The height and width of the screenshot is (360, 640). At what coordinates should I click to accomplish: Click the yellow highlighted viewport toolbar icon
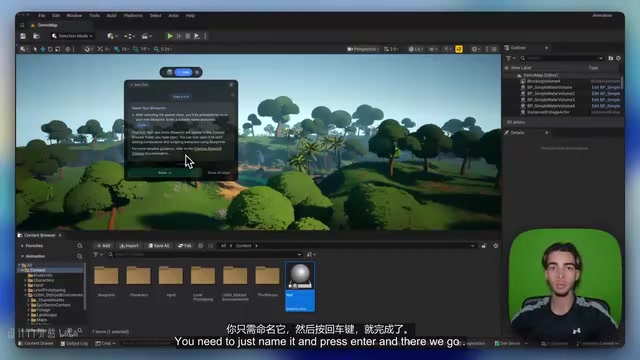pyautogui.click(x=459, y=49)
